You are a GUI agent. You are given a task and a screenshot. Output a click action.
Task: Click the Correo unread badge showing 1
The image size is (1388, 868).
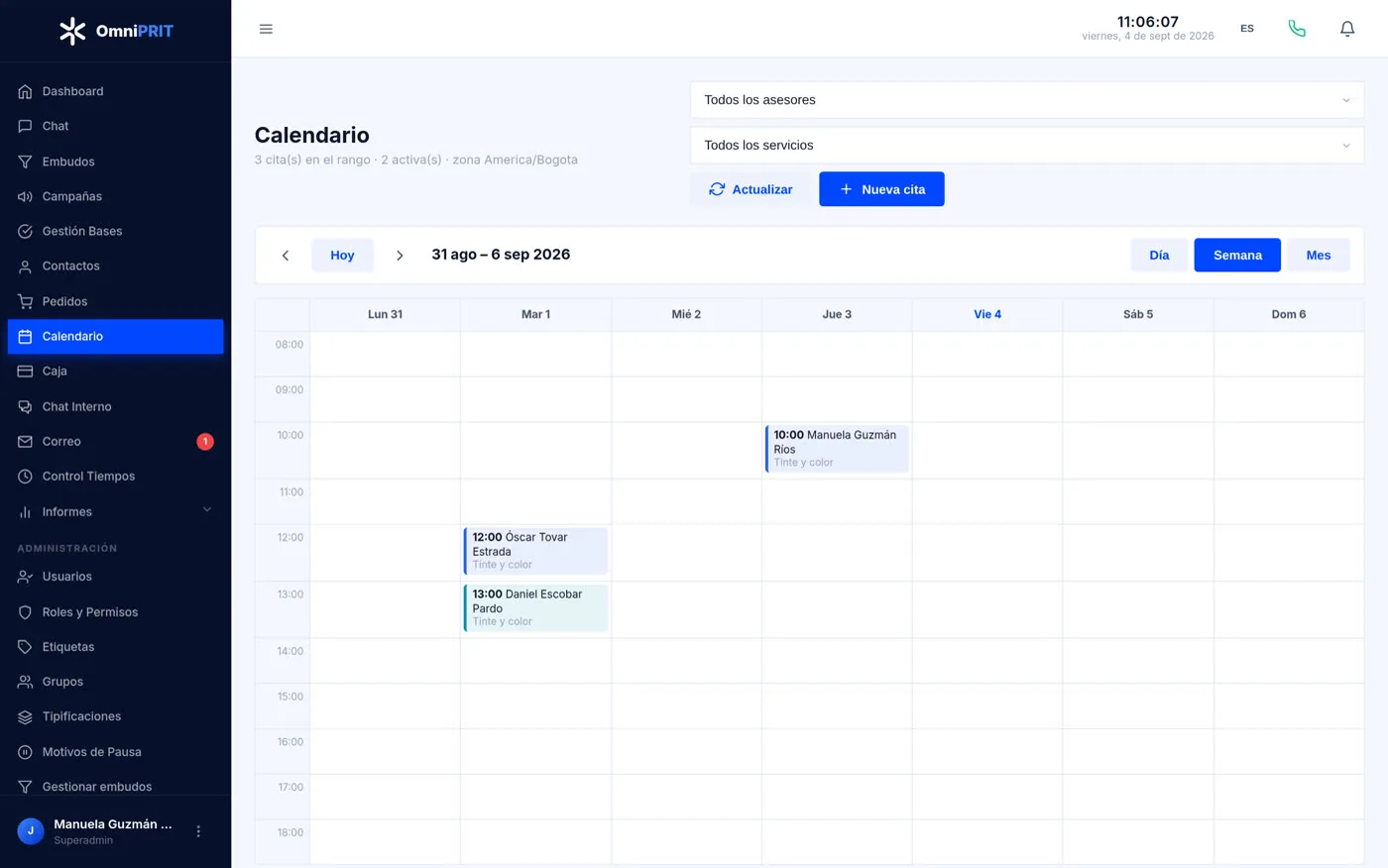tap(205, 441)
